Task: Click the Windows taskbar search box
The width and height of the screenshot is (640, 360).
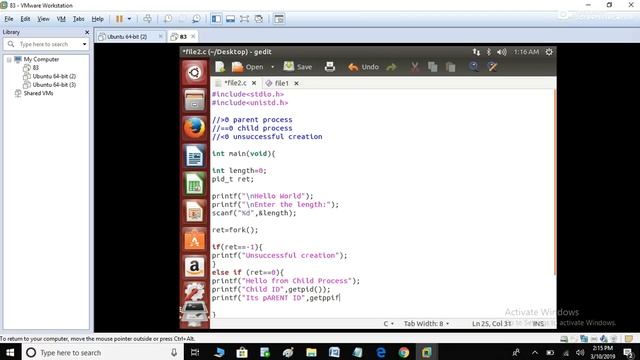Action: pyautogui.click(x=102, y=352)
